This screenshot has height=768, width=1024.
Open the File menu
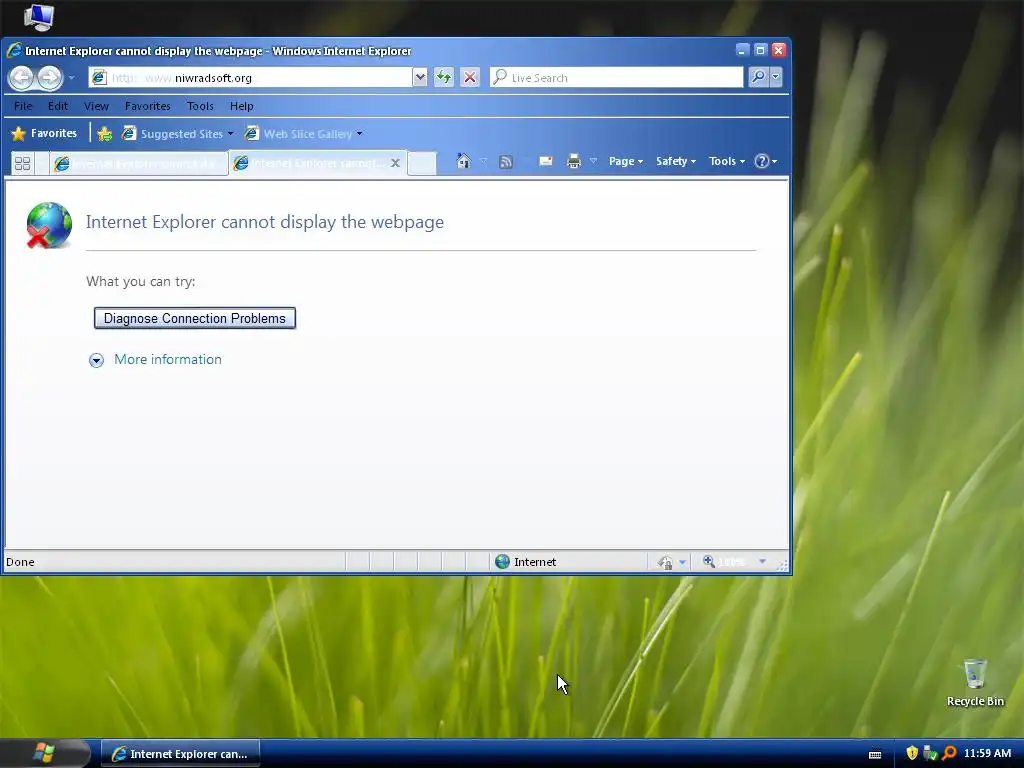tap(23, 106)
